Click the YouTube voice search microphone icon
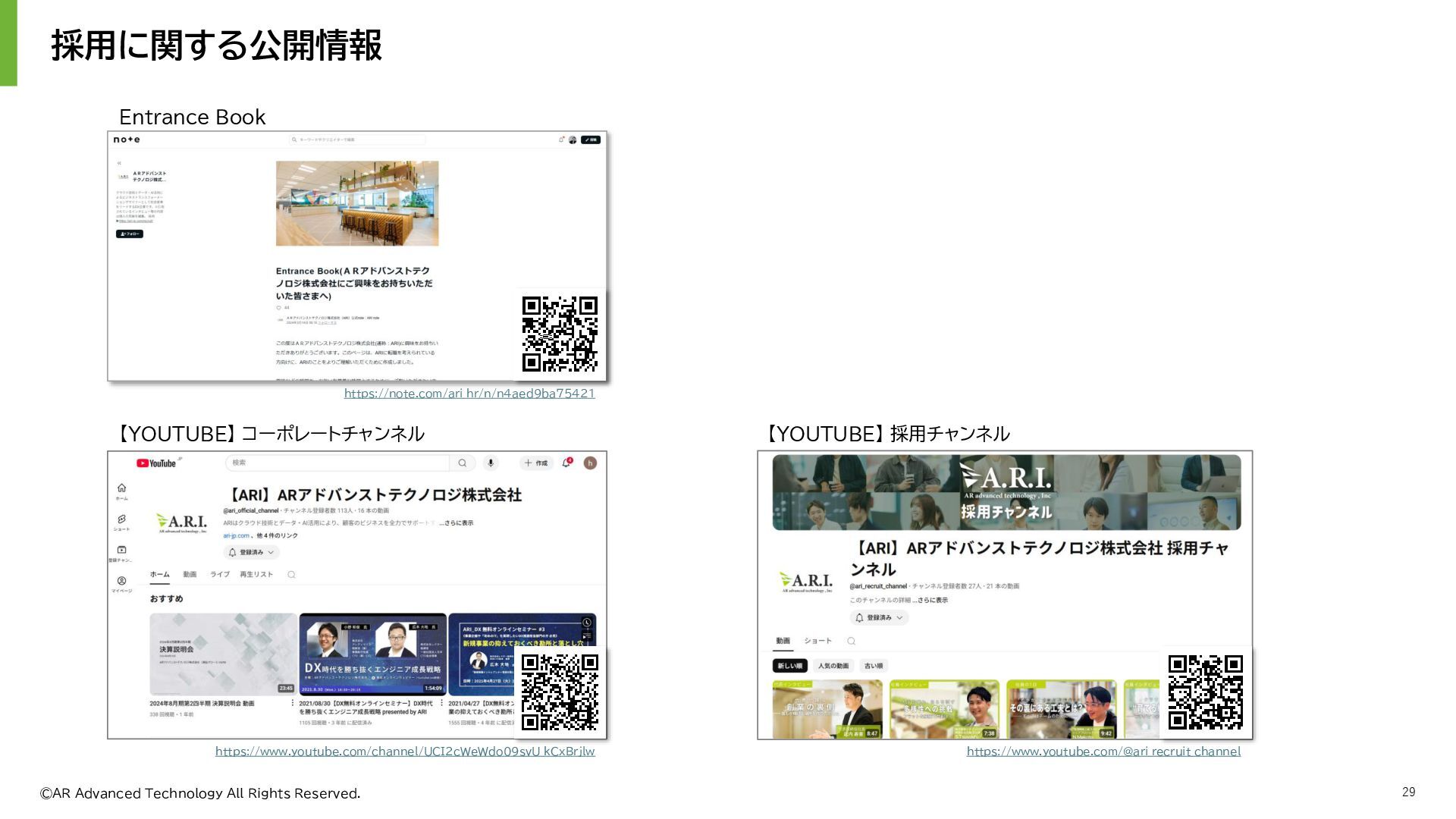Screen dimensions: 1456x819 [491, 463]
